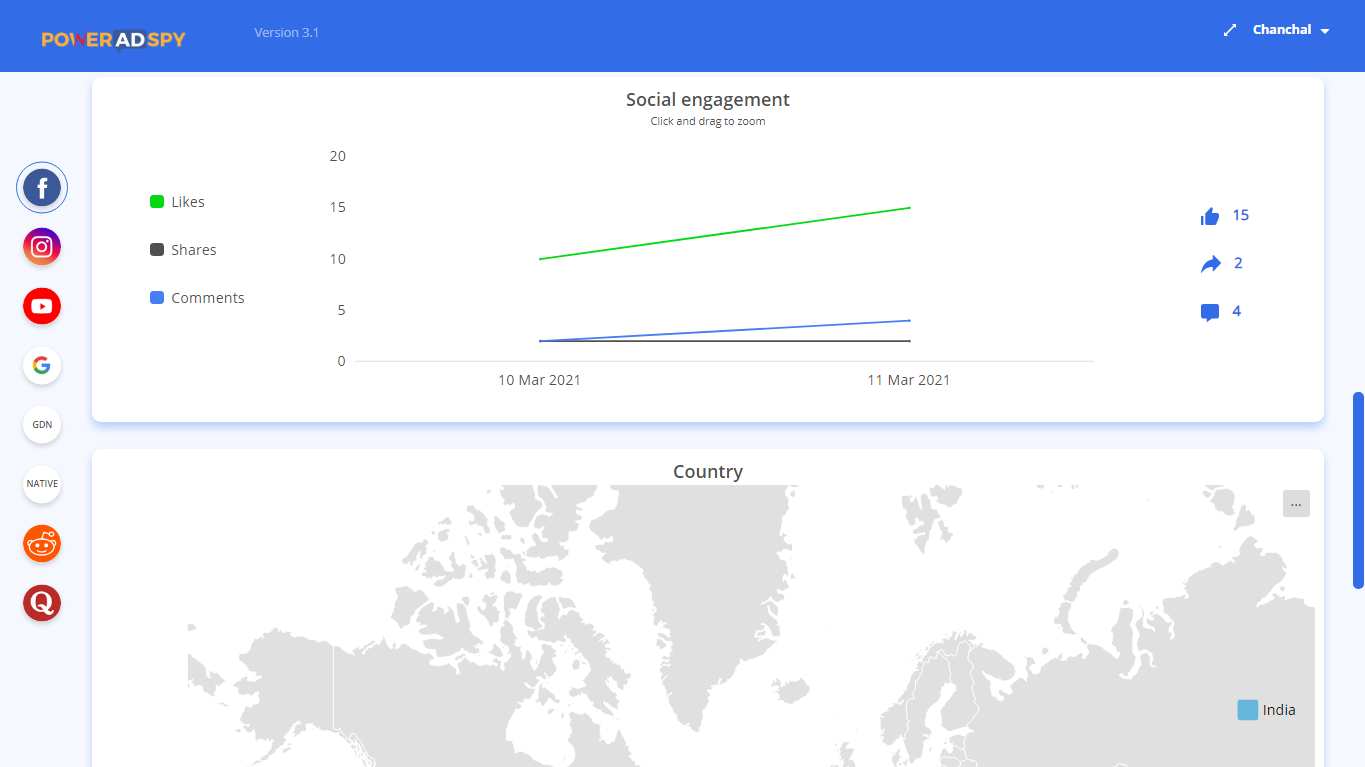Screen dimensions: 1365x767
Task: Open the Quora ads icon
Action: point(42,603)
